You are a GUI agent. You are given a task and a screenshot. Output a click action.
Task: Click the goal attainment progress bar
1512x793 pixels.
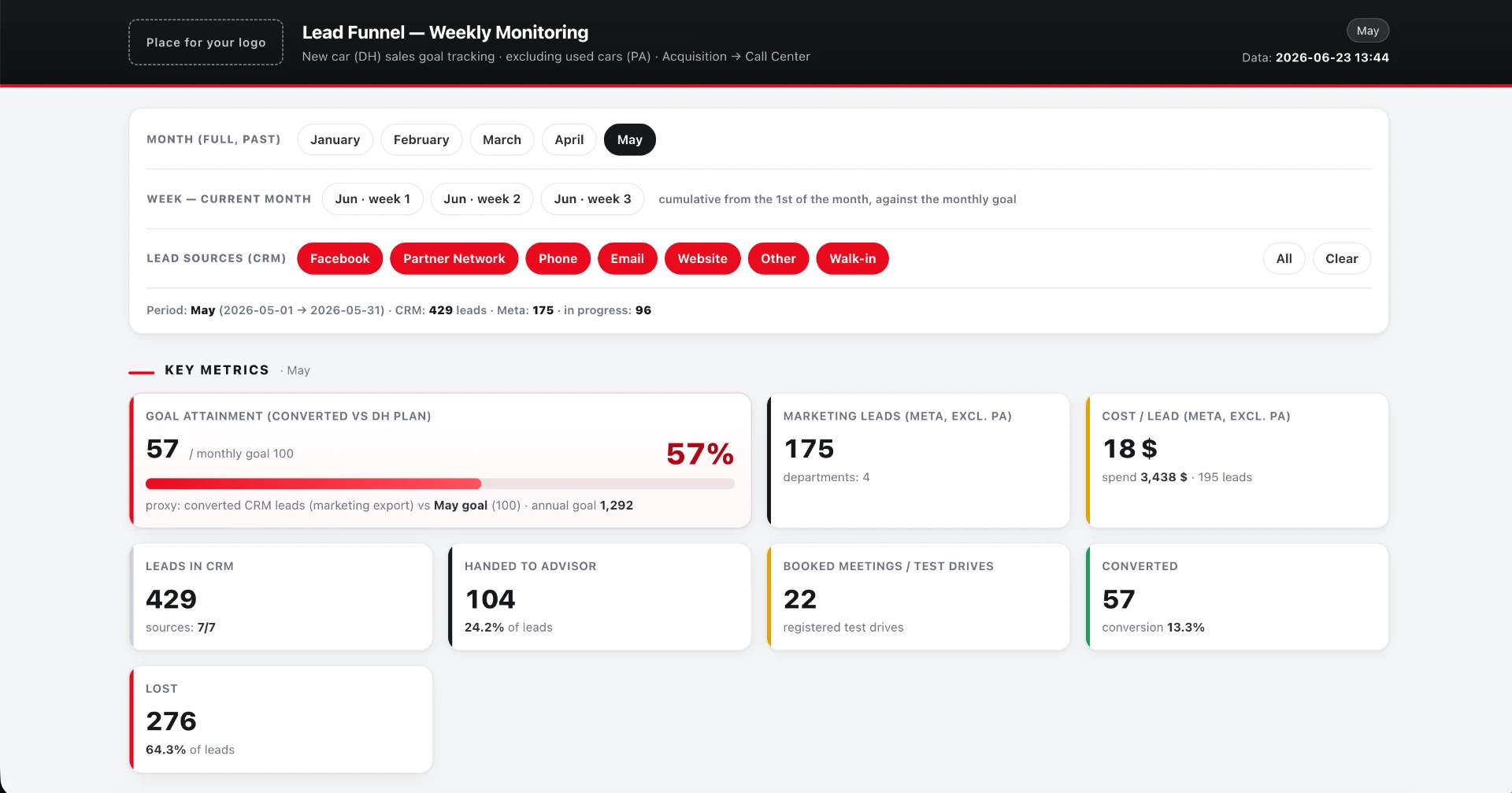[439, 484]
